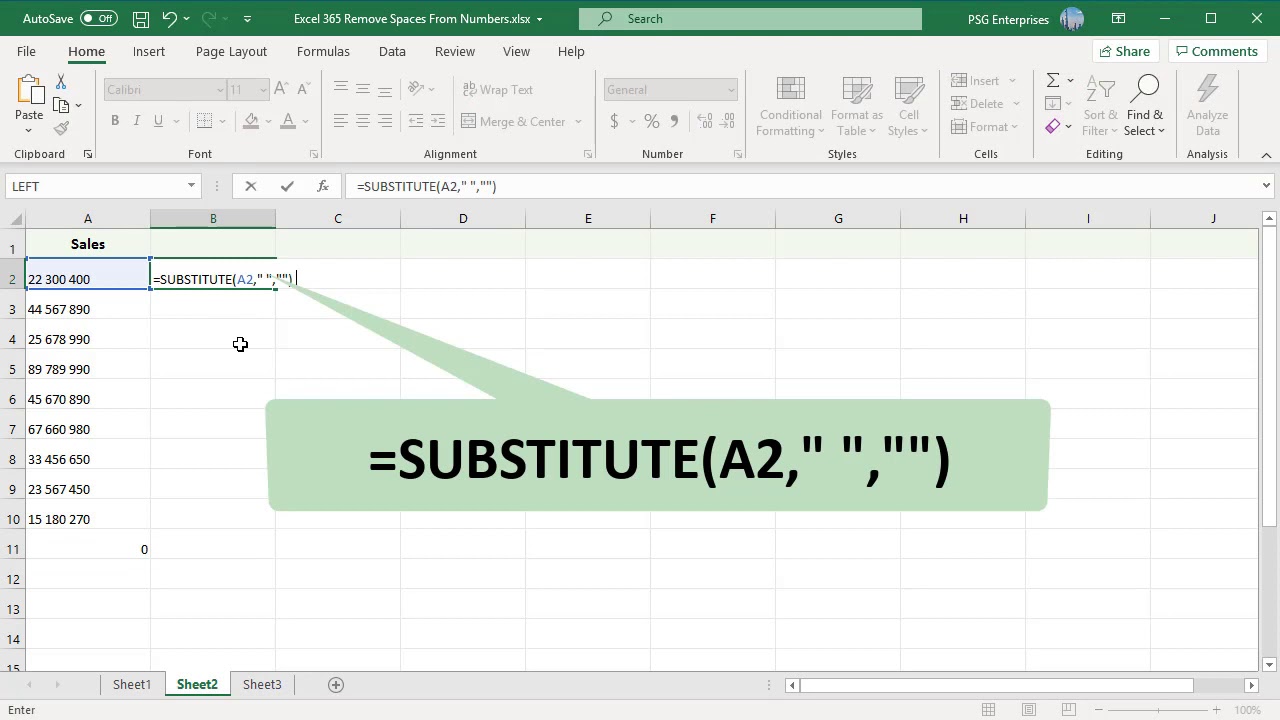
Task: Click the Copy icon in Clipboard group
Action: [61, 105]
